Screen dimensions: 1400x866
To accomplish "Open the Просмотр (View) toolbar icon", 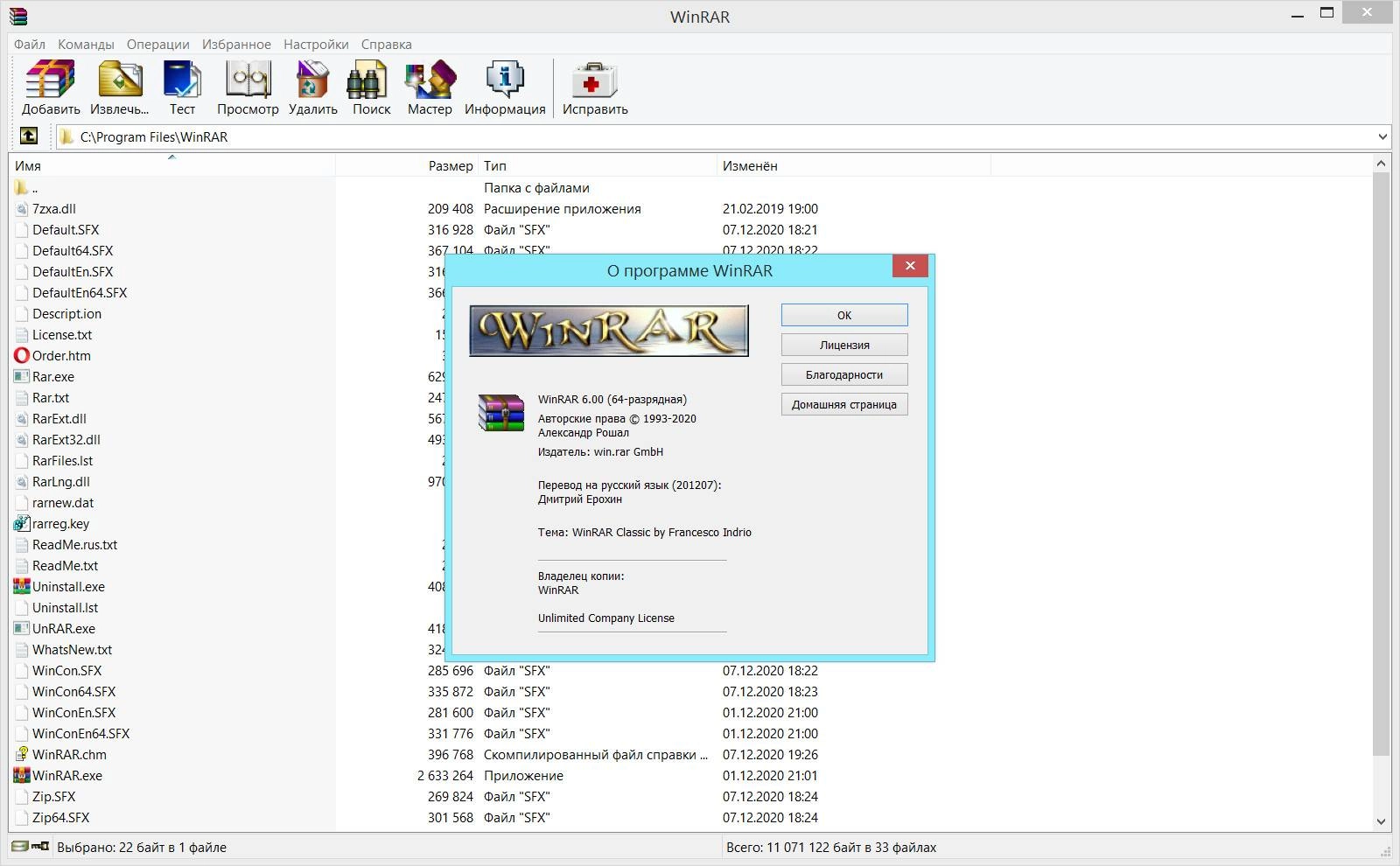I will 248,80.
